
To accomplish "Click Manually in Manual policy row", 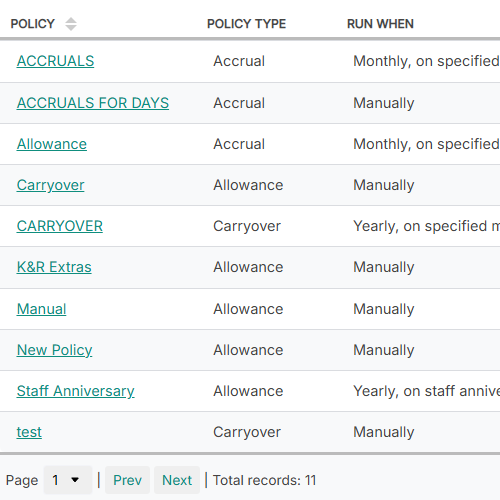I will coord(383,309).
